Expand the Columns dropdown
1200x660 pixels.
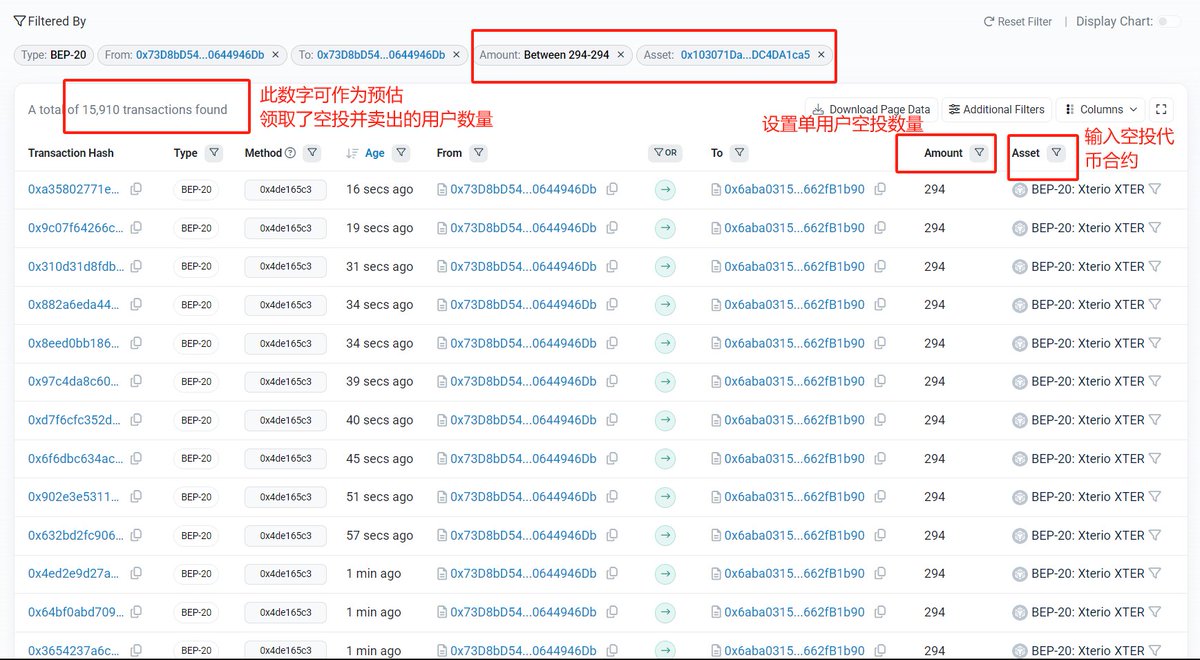click(1101, 109)
